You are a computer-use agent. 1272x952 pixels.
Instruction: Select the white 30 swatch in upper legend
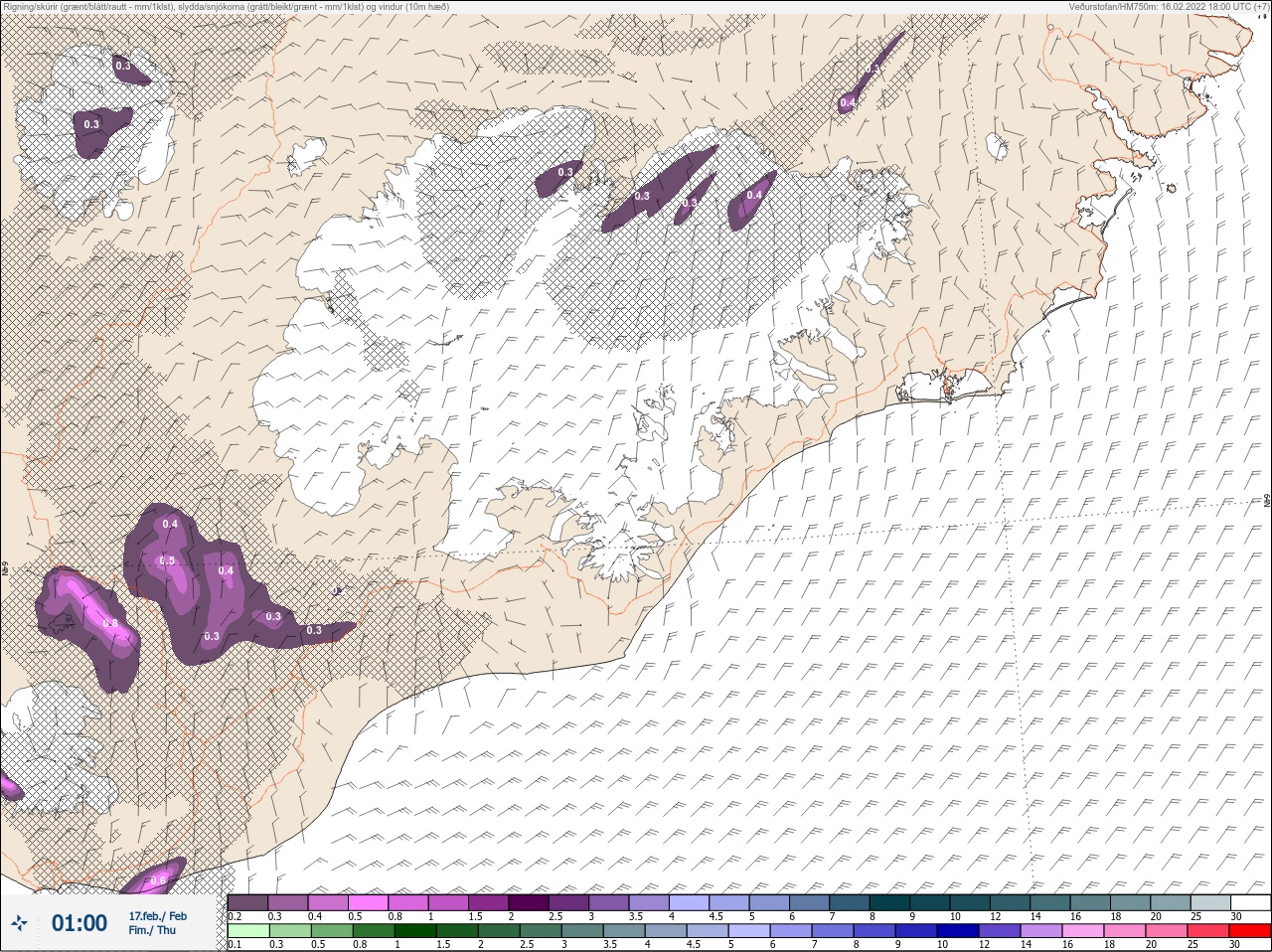point(1250,901)
